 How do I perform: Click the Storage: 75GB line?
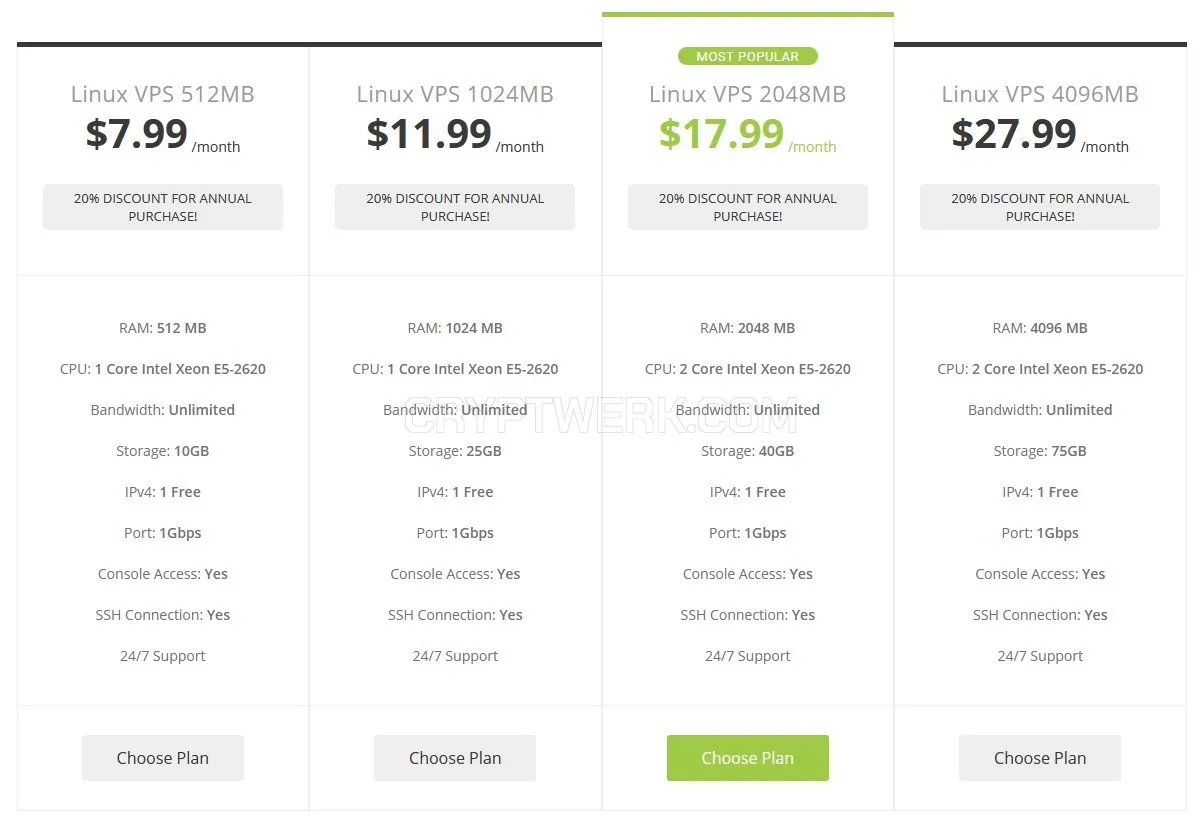pos(1040,451)
